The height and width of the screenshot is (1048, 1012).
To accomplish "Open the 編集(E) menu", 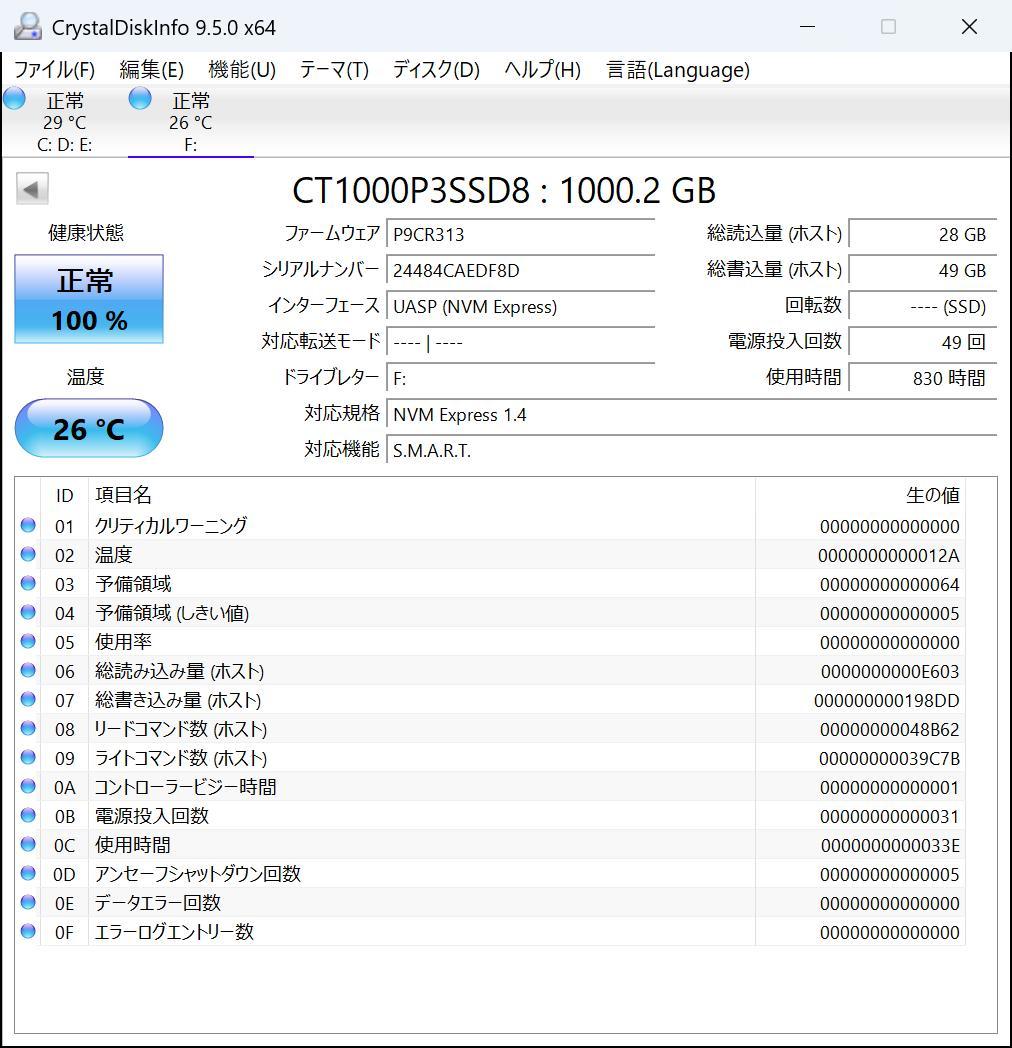I will (152, 70).
